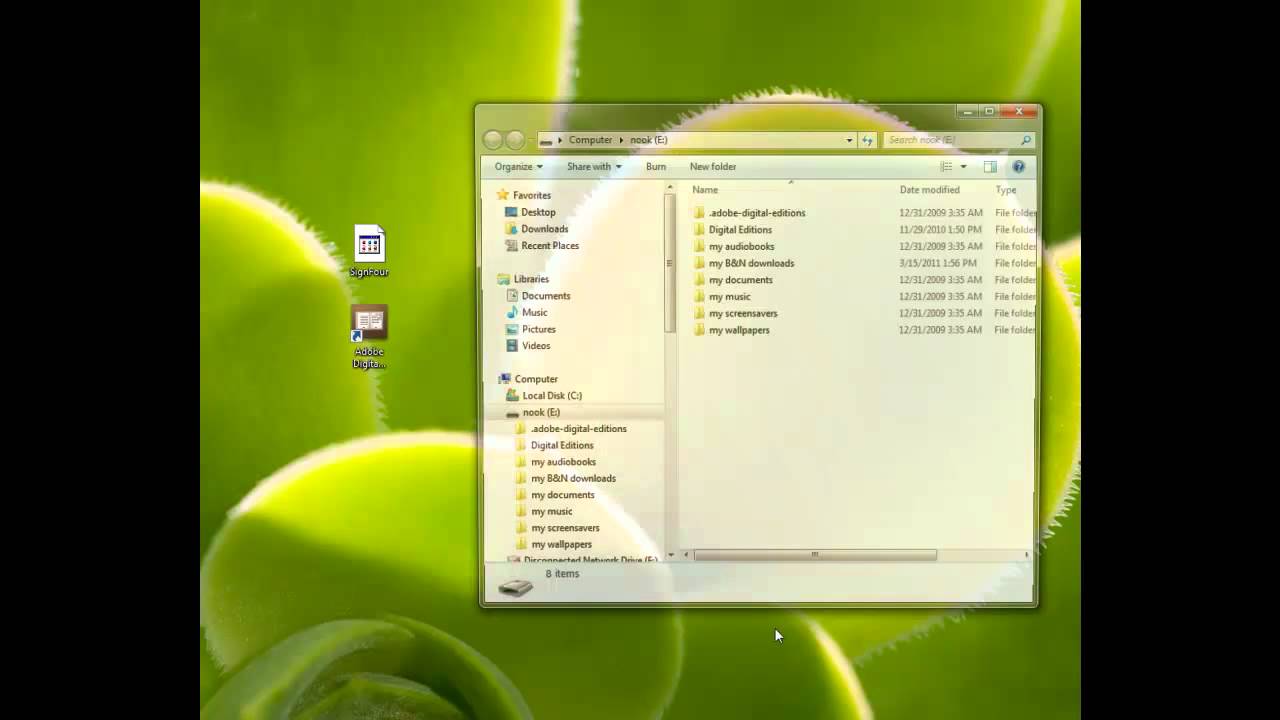
Task: Click the drive icon in the address bar
Action: coord(546,140)
